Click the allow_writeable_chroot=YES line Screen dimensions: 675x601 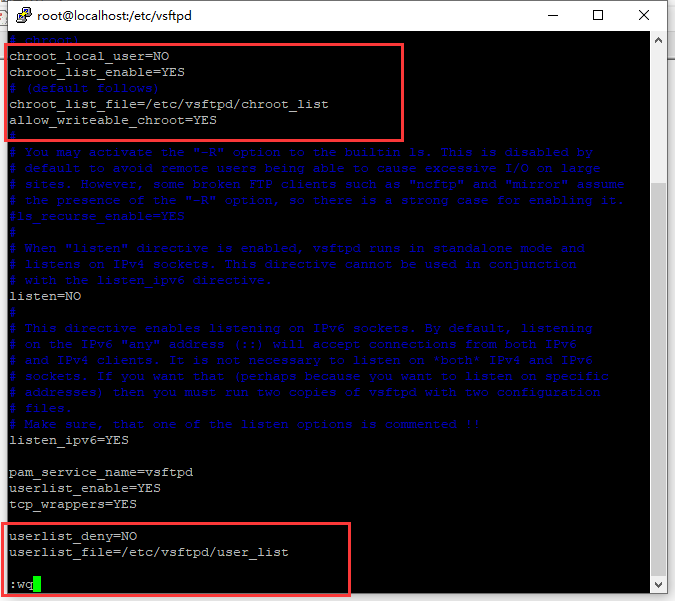tap(113, 120)
